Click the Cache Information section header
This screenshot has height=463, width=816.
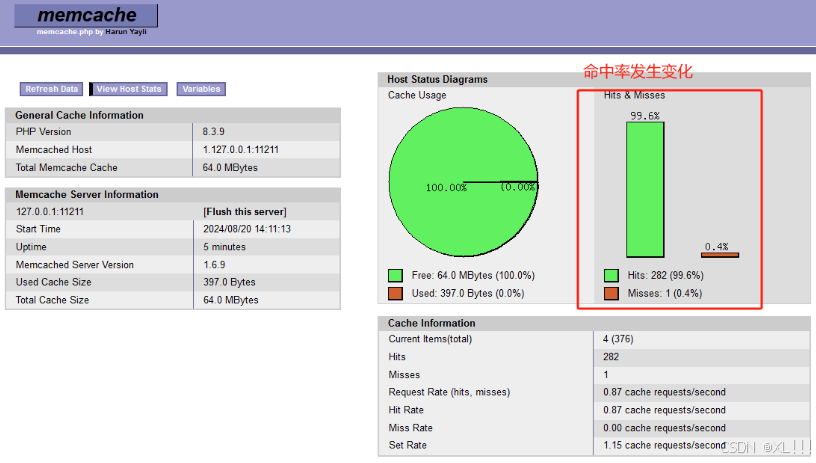click(x=431, y=323)
